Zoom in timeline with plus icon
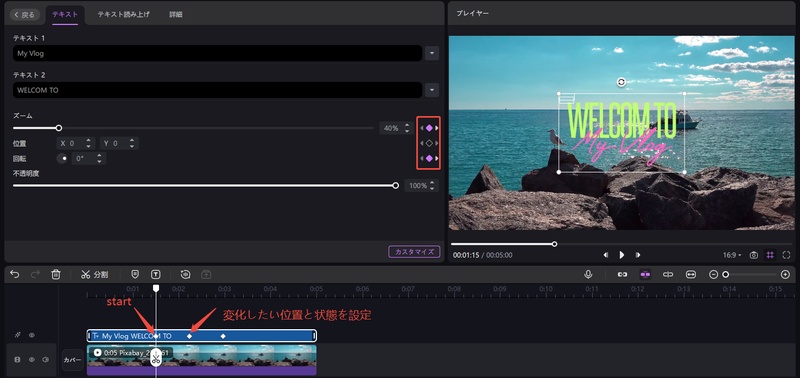 click(x=786, y=274)
